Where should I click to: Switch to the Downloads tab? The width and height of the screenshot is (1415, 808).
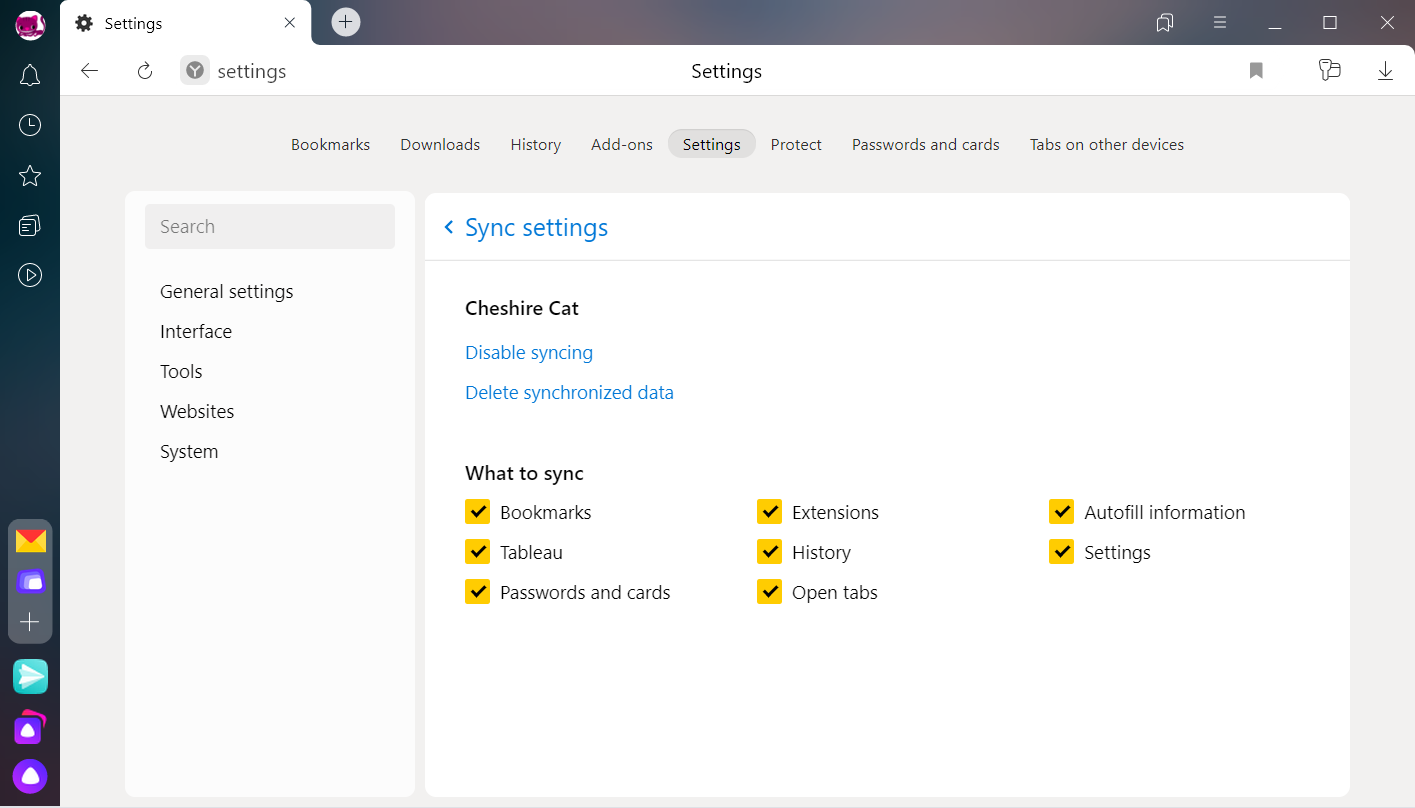point(440,144)
